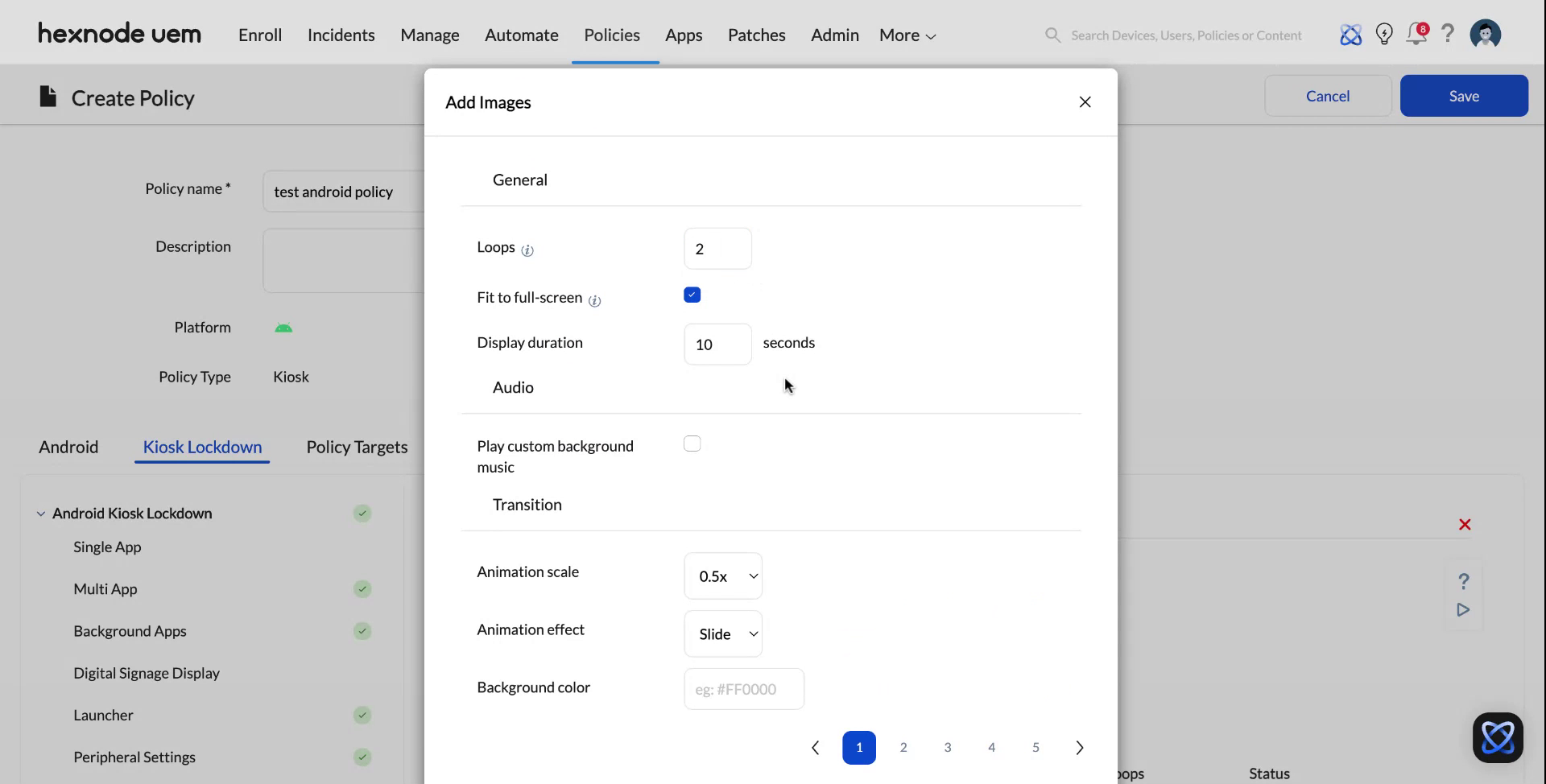Click the Create Policy document icon
This screenshot has height=784, width=1546.
coord(48,96)
